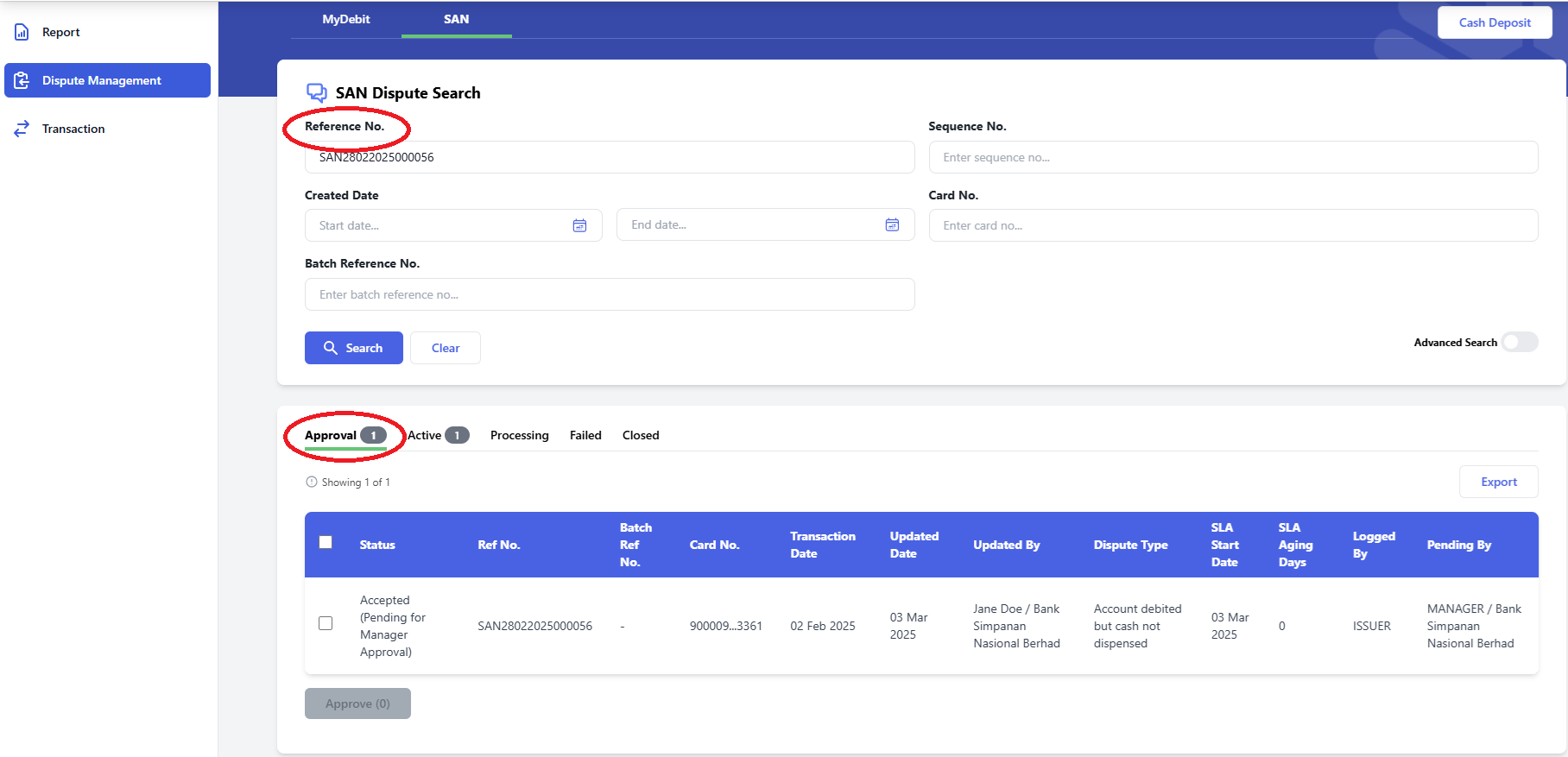
Task: Open Dispute Management in the sidebar
Action: click(107, 80)
